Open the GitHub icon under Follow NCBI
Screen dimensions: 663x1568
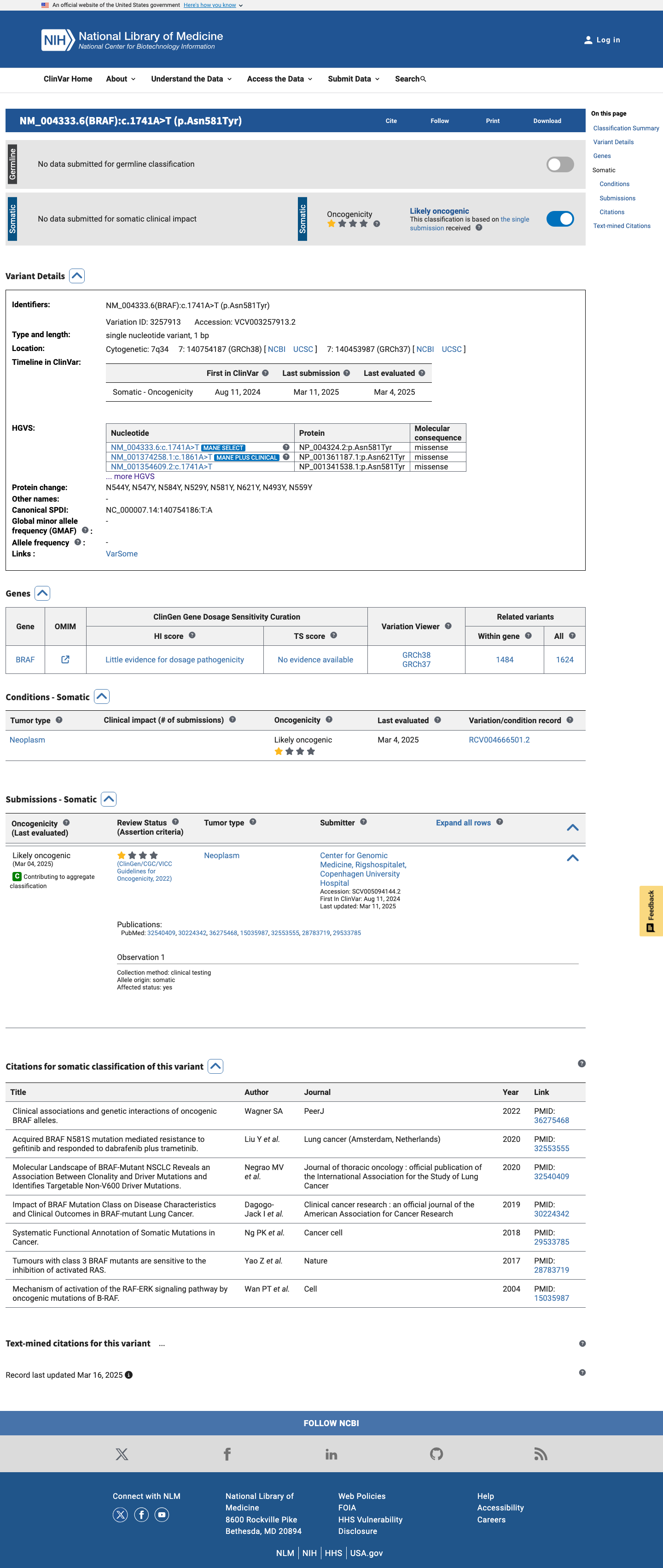coord(436,1454)
